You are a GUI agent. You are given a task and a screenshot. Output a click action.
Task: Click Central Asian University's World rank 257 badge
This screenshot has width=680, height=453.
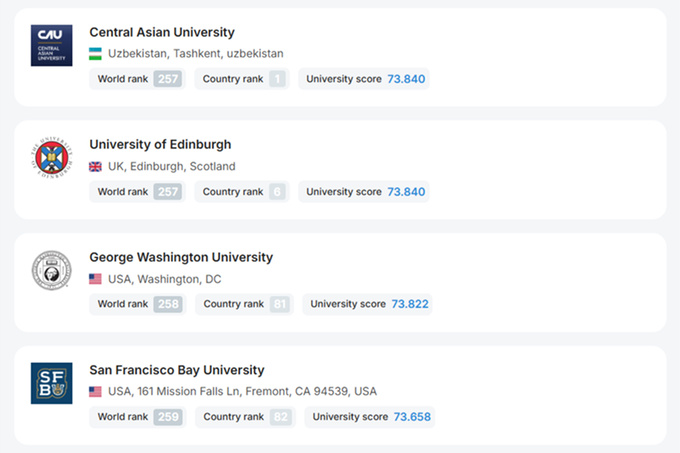[168, 79]
